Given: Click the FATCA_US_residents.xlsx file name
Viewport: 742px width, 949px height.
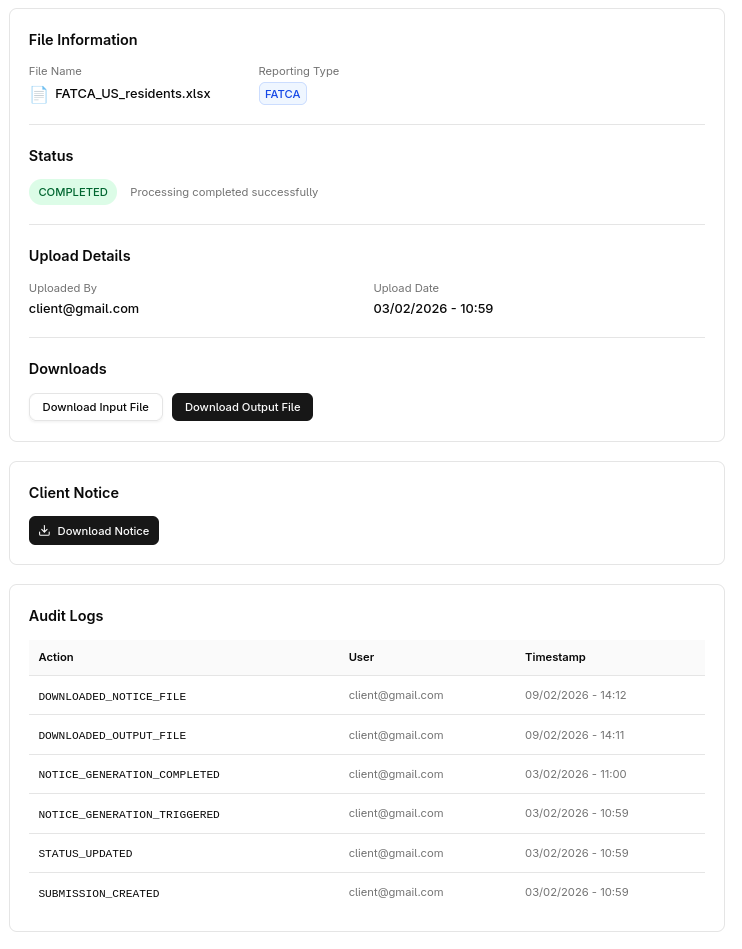Looking at the screenshot, I should 132,94.
